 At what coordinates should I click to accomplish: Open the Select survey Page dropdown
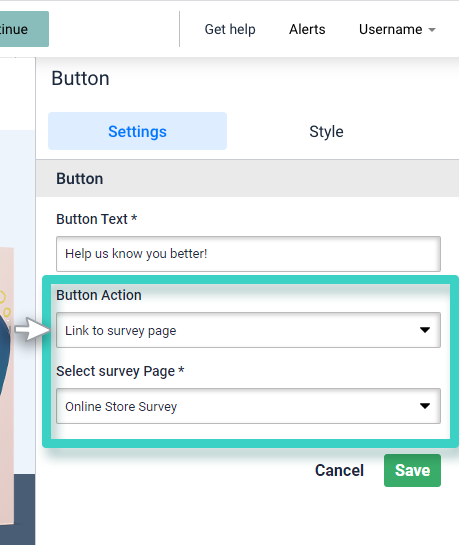248,406
